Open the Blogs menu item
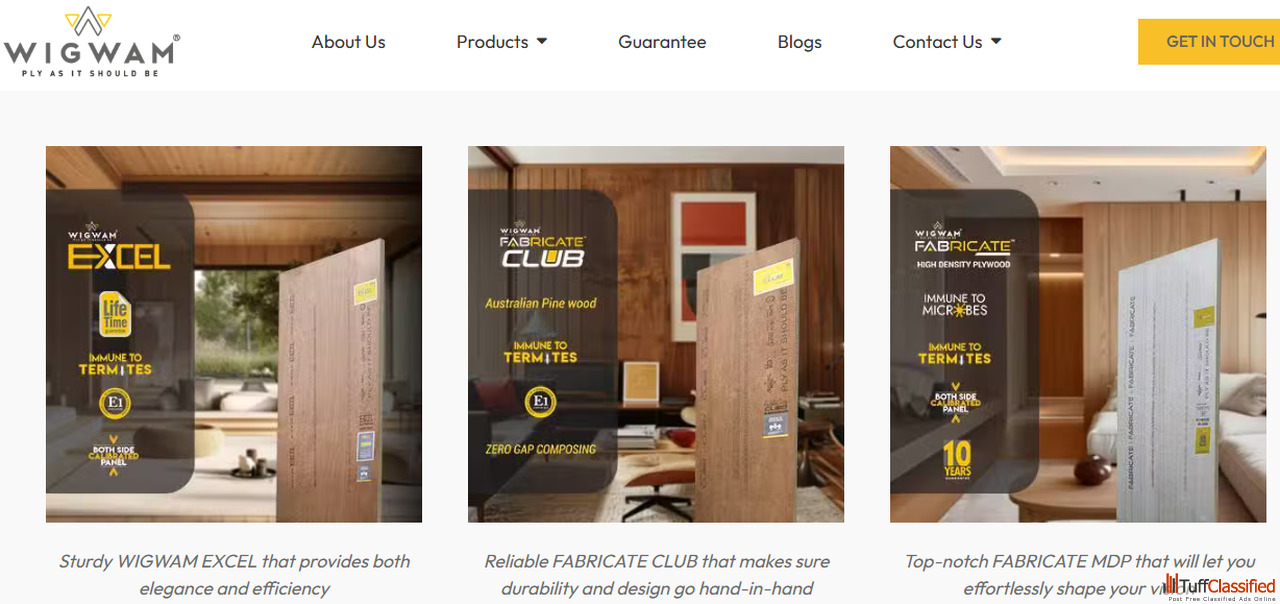1280x604 pixels. [799, 42]
